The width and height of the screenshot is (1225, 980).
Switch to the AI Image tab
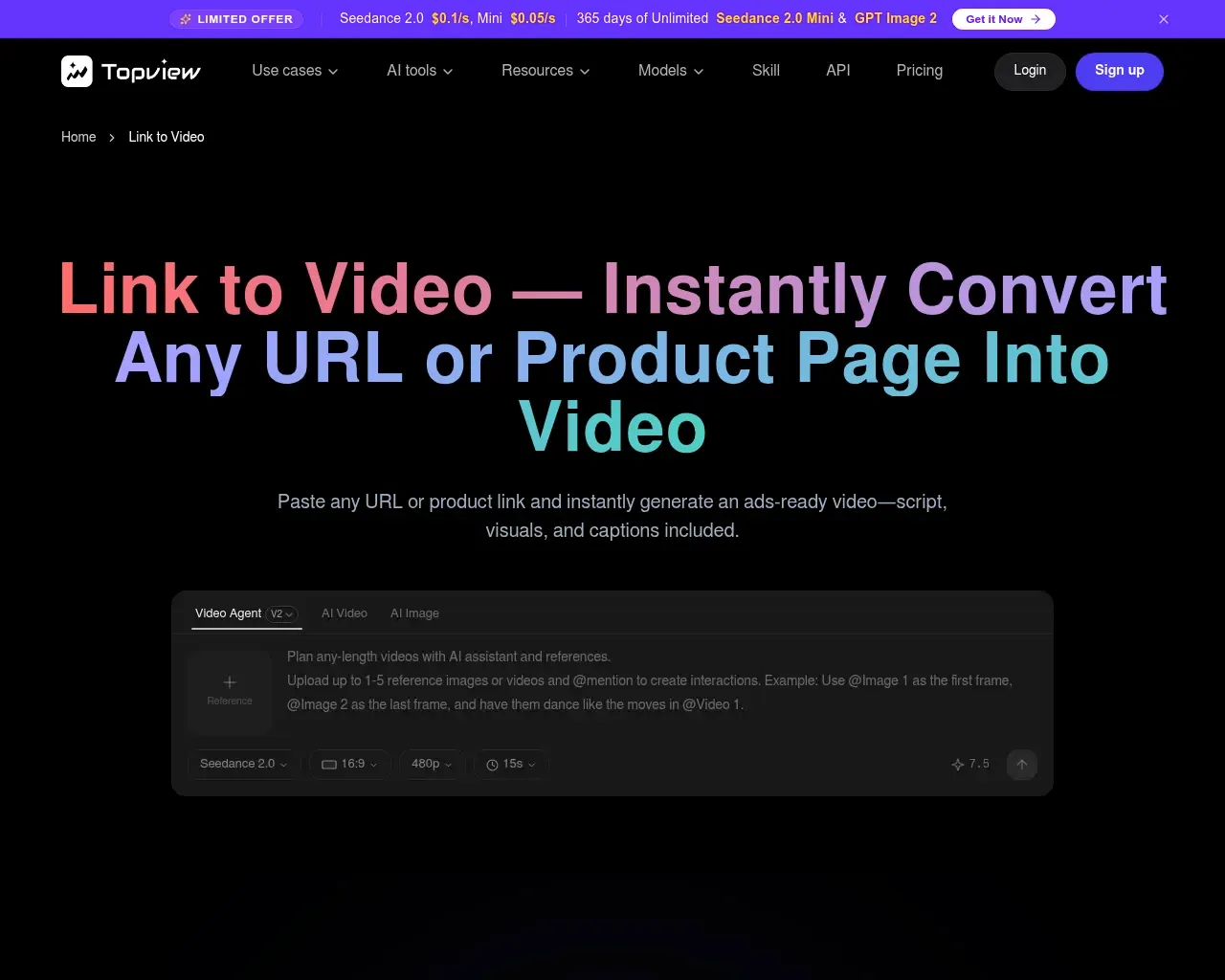pos(414,613)
